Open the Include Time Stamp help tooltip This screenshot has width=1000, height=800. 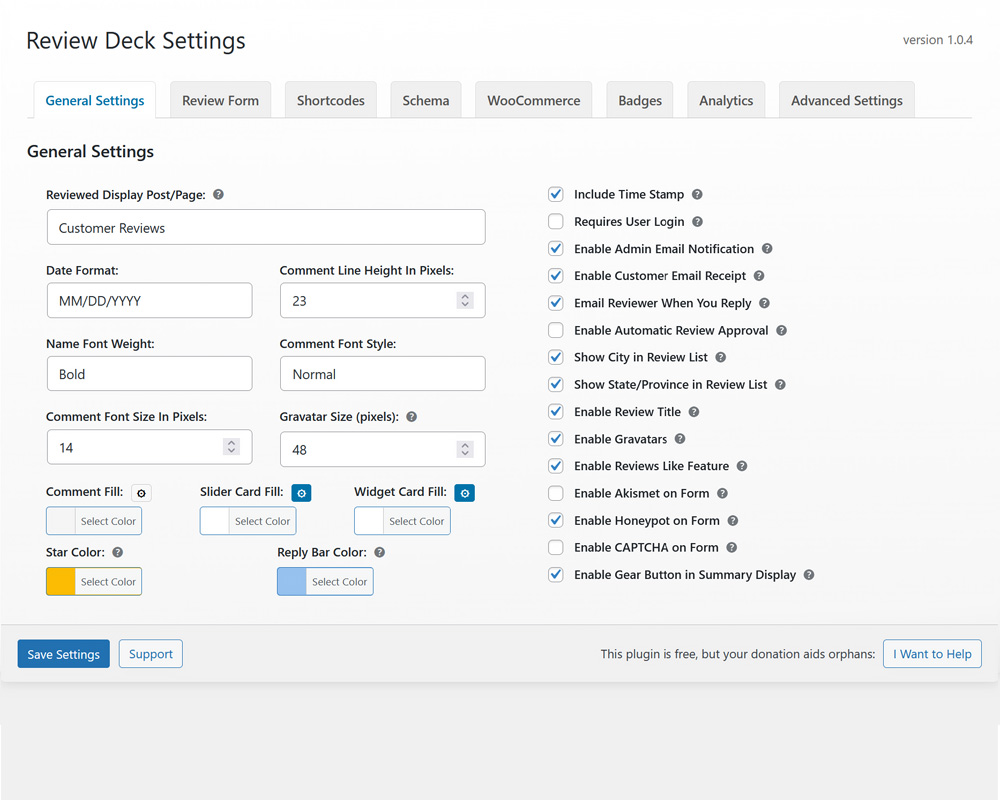click(x=697, y=194)
